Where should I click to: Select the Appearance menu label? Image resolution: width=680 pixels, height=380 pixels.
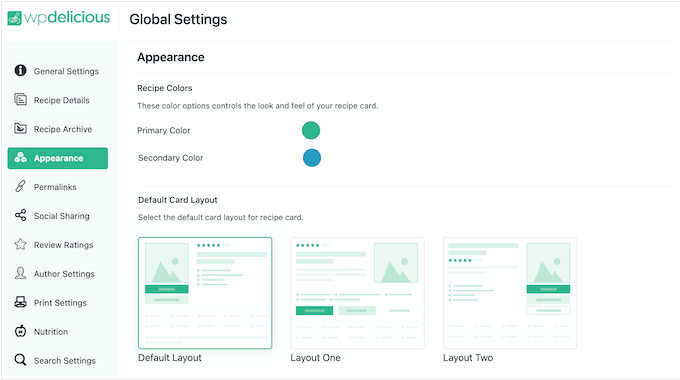click(x=59, y=158)
